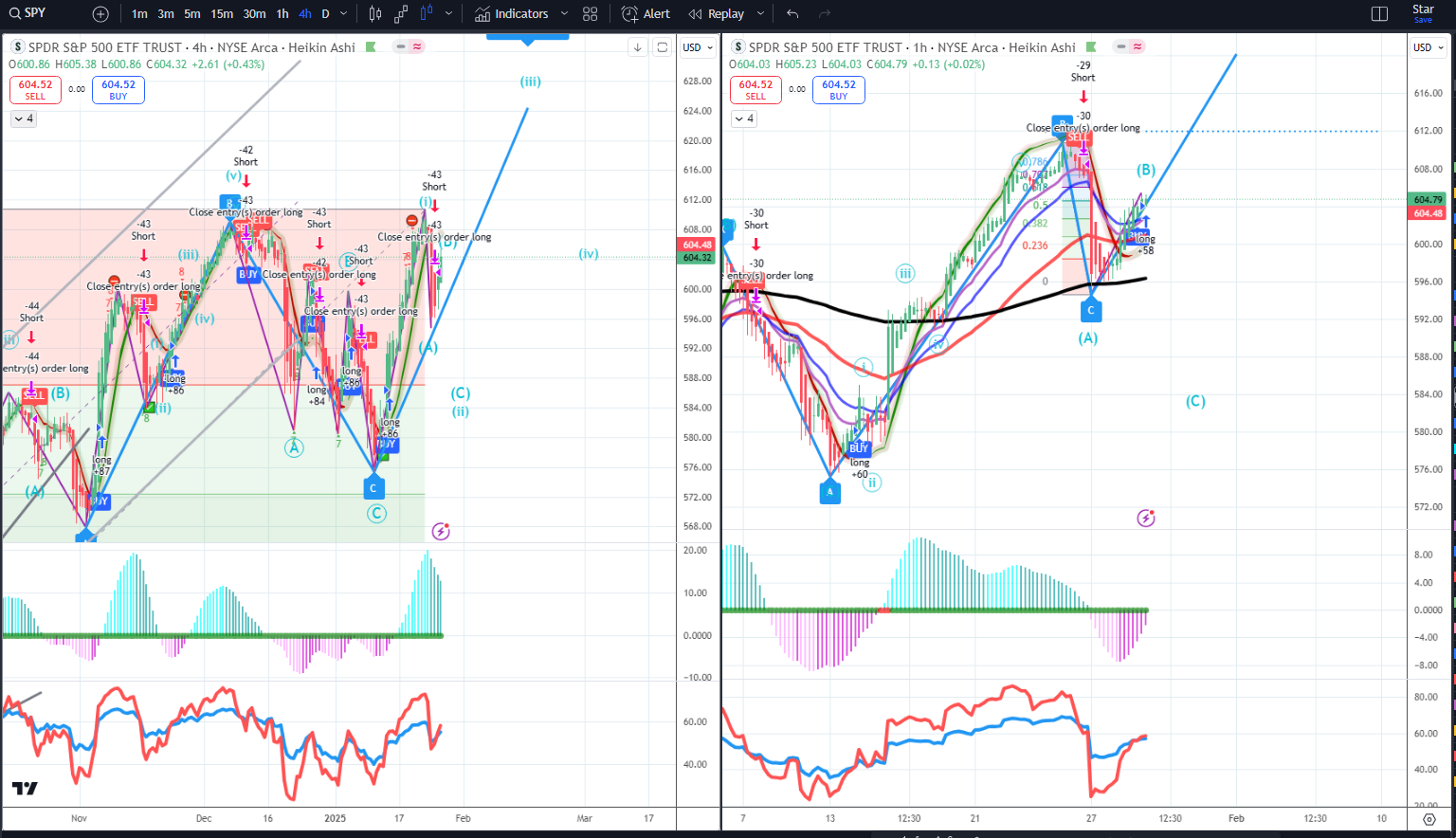Select the Heikin Ashi chart style icon

coord(426,14)
